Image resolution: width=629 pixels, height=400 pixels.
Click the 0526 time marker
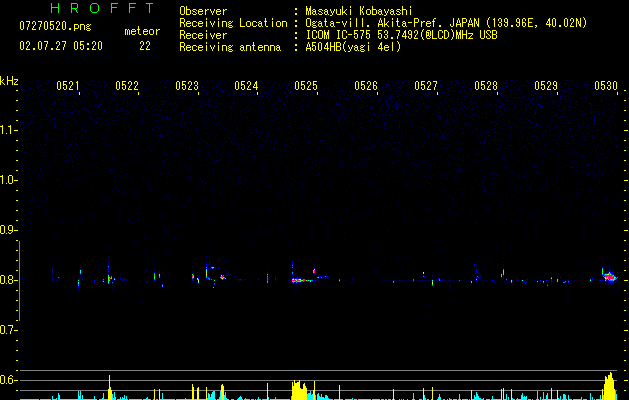(366, 86)
